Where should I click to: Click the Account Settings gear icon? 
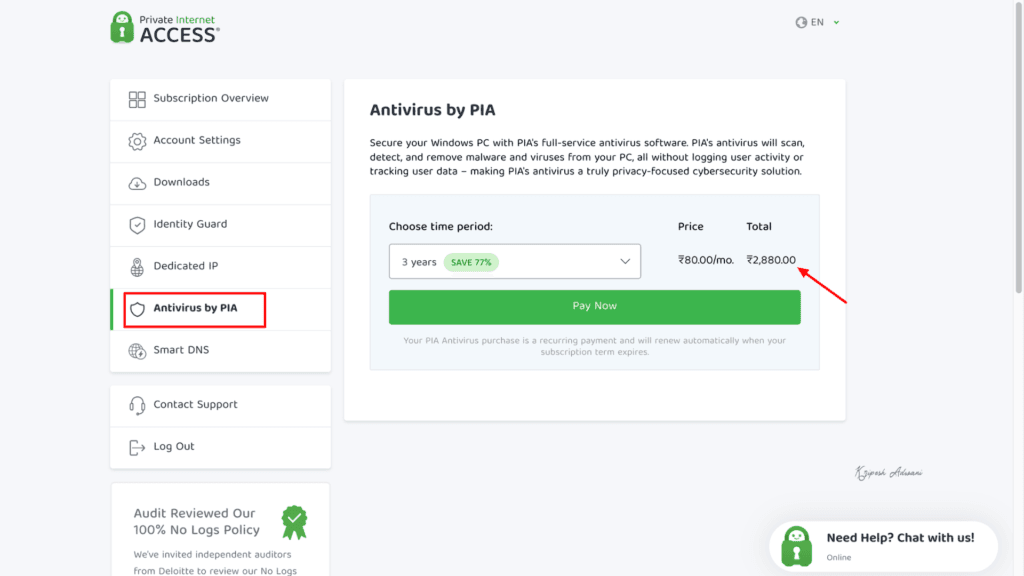tap(137, 141)
